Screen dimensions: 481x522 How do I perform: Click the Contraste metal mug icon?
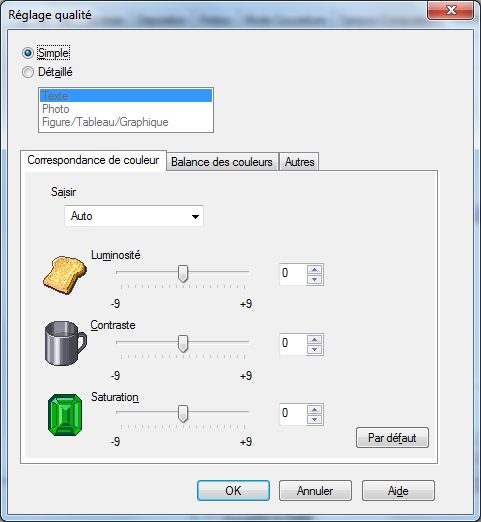pos(66,343)
